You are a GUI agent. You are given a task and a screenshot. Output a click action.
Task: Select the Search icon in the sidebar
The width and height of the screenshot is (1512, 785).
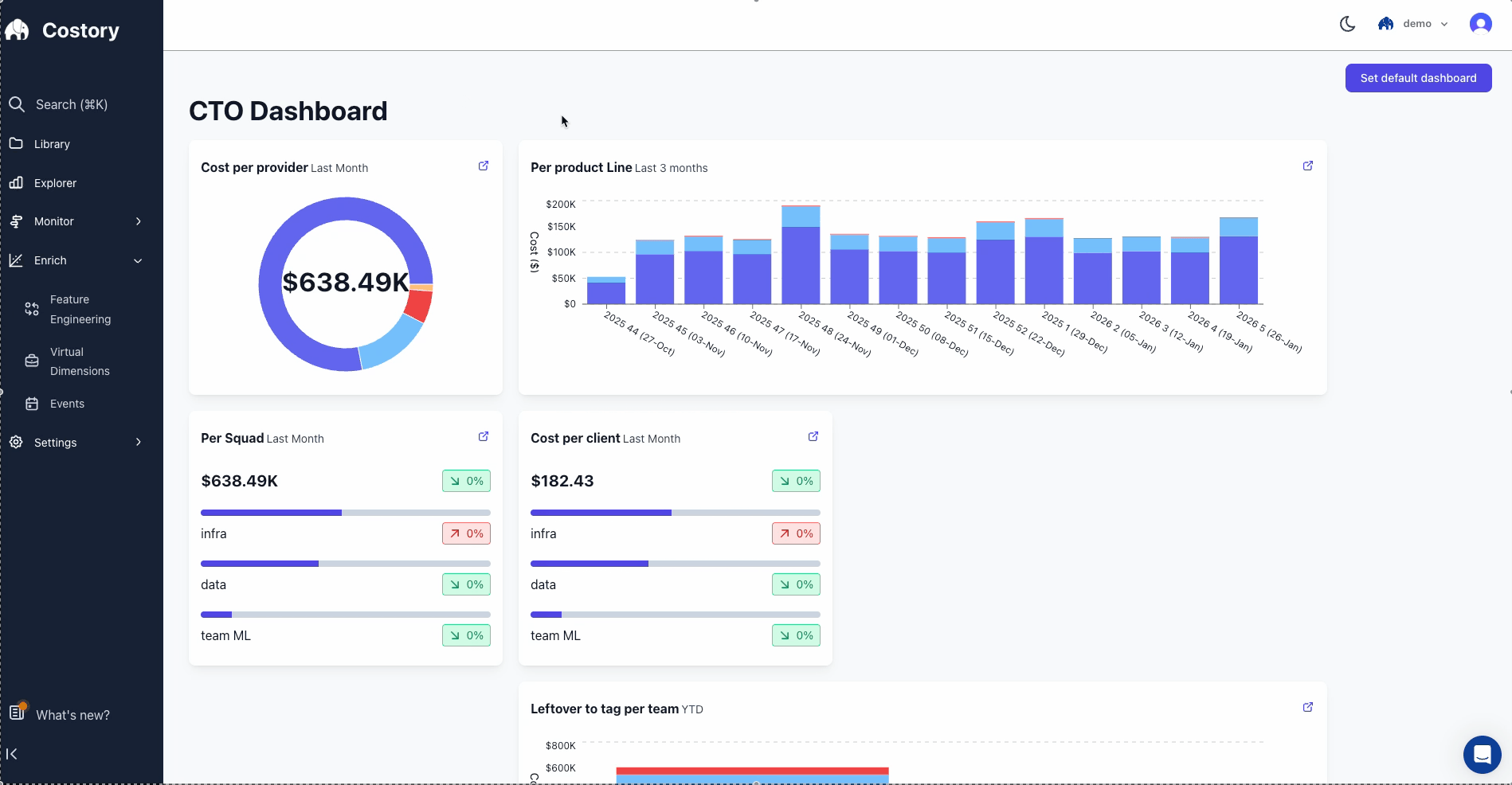17,104
